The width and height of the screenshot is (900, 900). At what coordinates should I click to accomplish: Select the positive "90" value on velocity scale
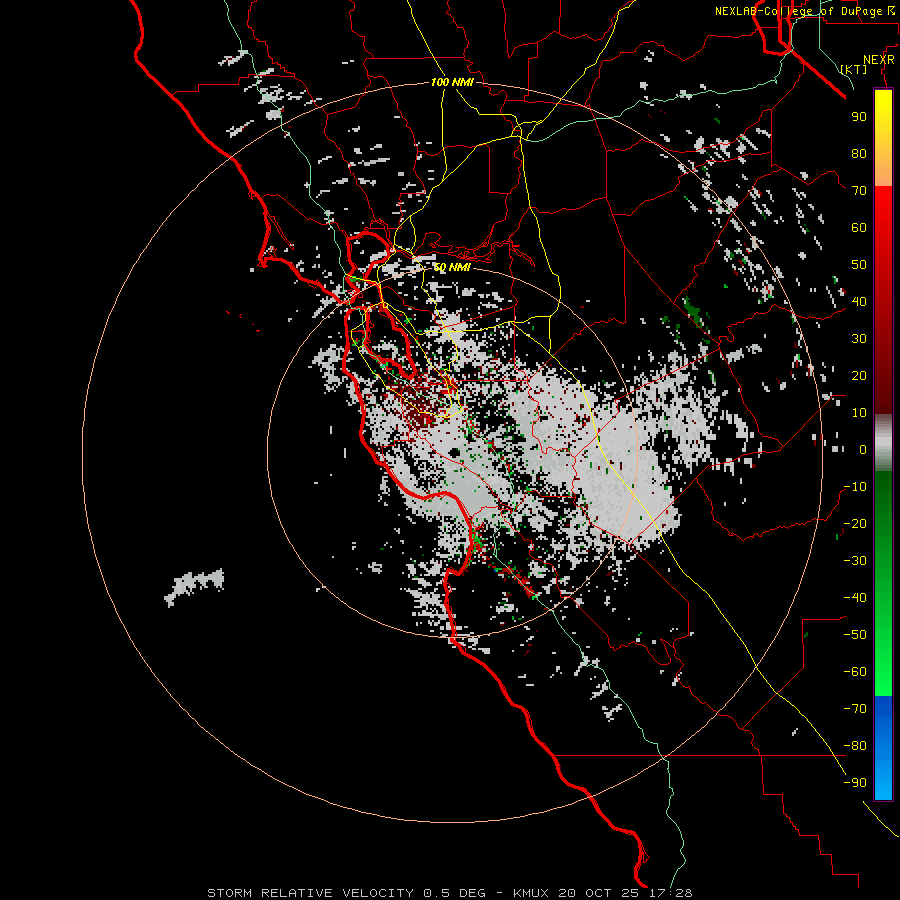tap(859, 117)
